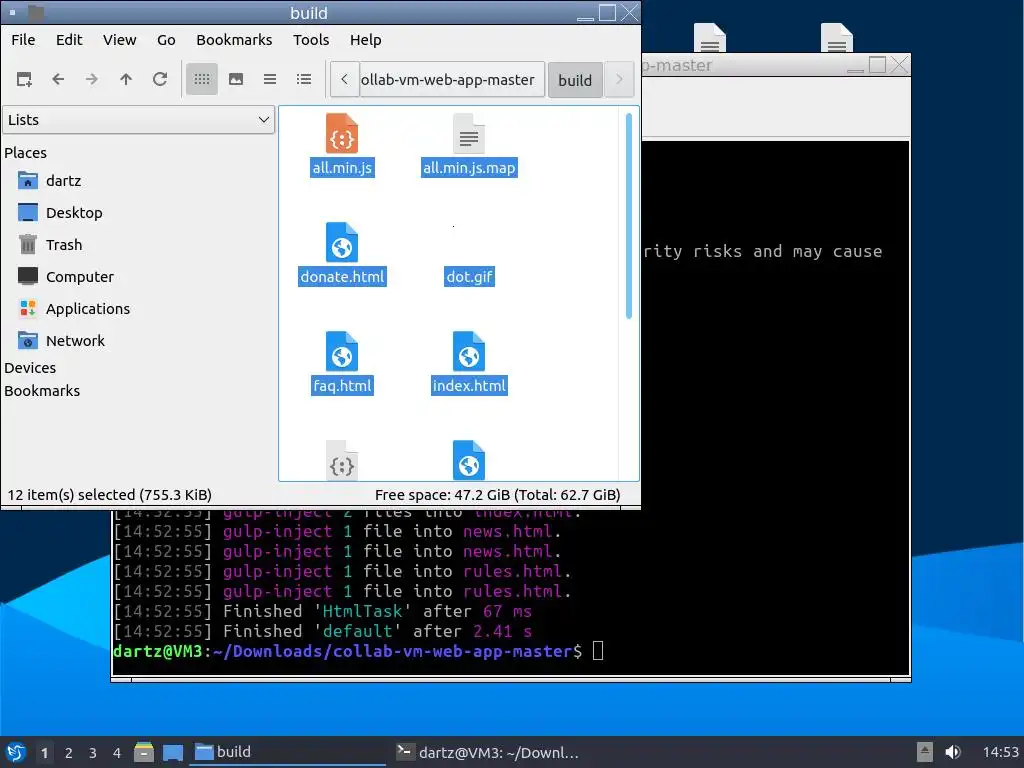Select the faq.html file icon
The image size is (1024, 768).
pos(342,351)
